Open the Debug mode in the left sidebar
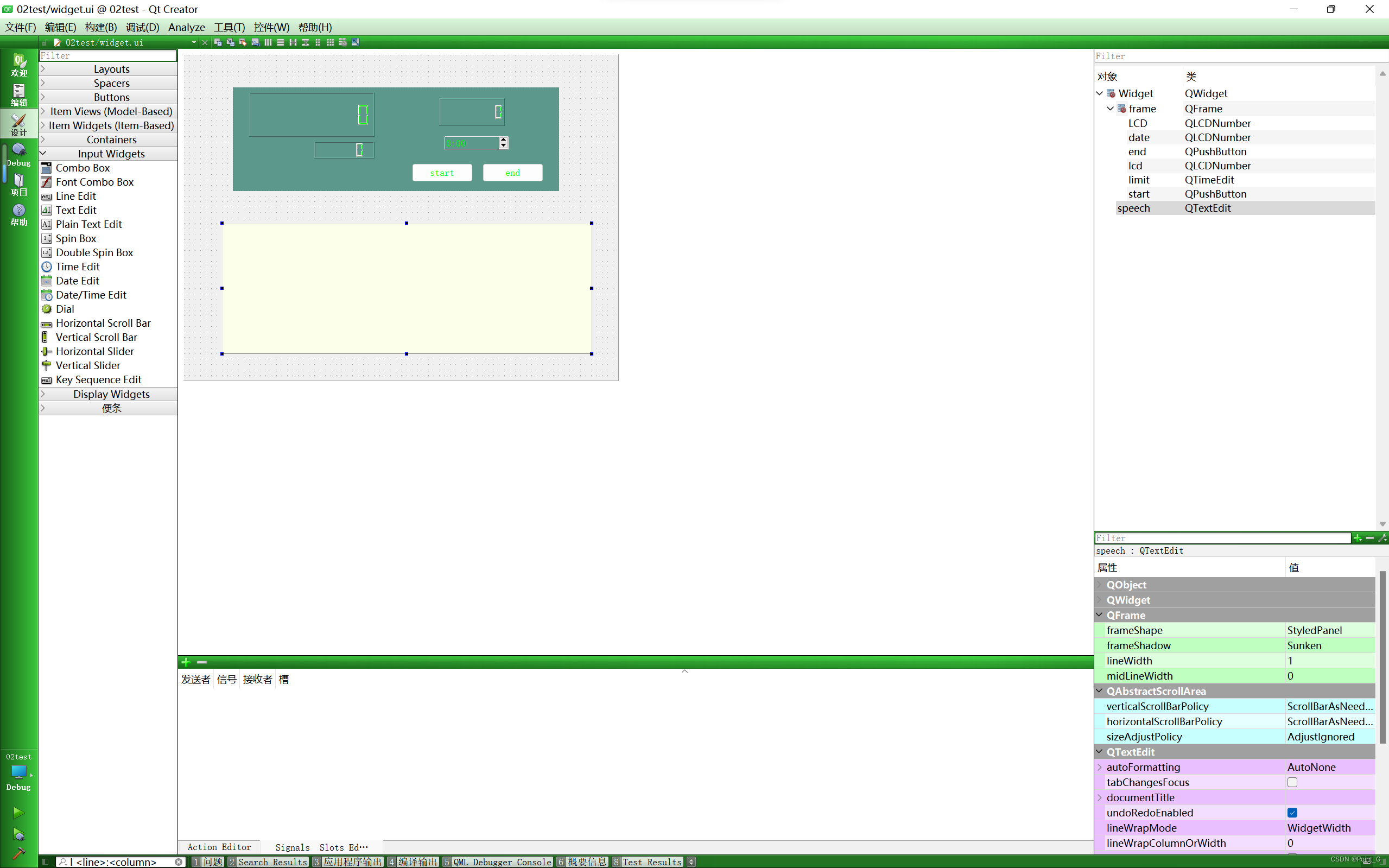 19,154
